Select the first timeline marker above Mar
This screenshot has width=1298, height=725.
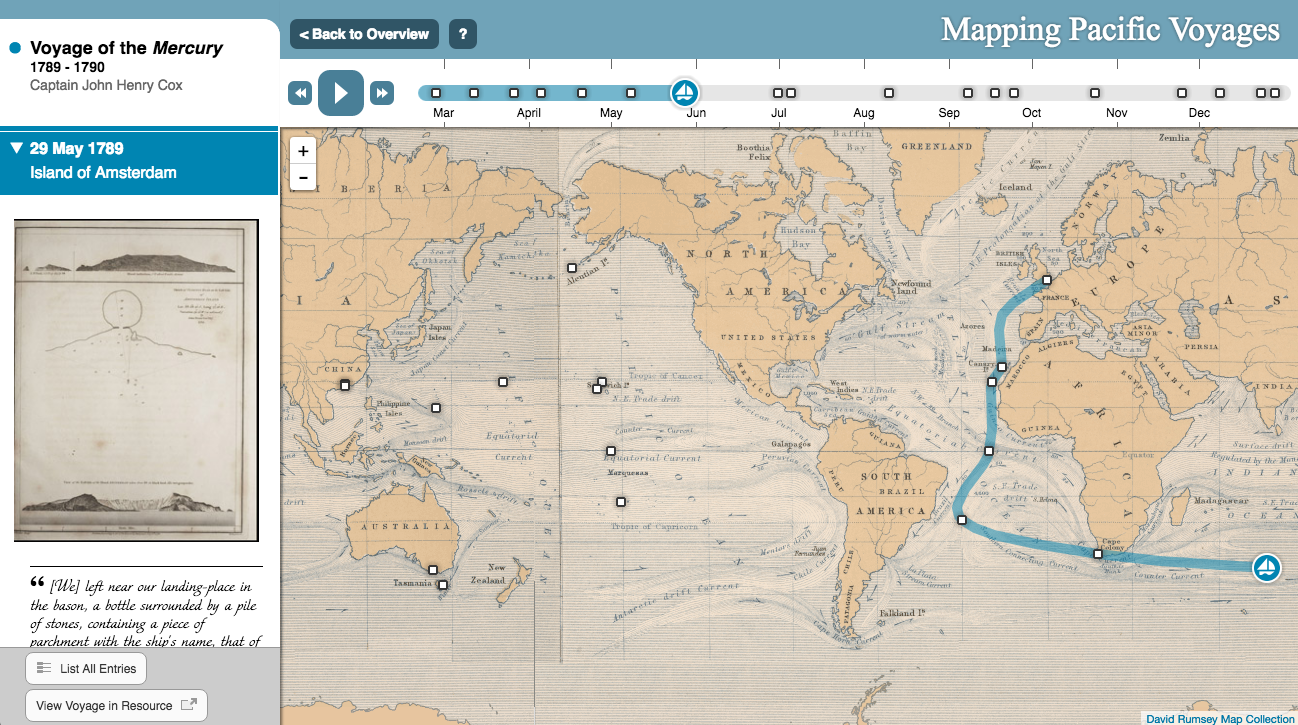(x=436, y=93)
